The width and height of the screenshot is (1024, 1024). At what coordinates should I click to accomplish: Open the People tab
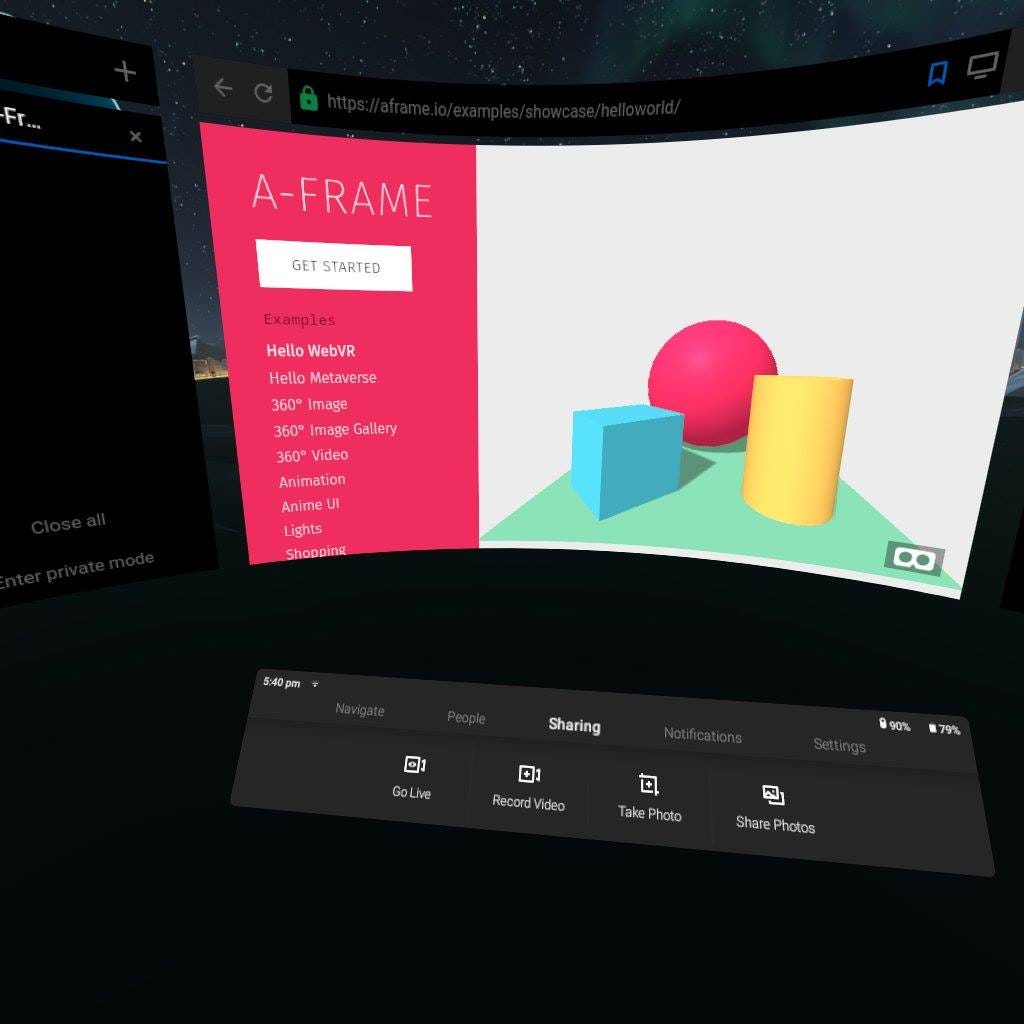[x=466, y=717]
